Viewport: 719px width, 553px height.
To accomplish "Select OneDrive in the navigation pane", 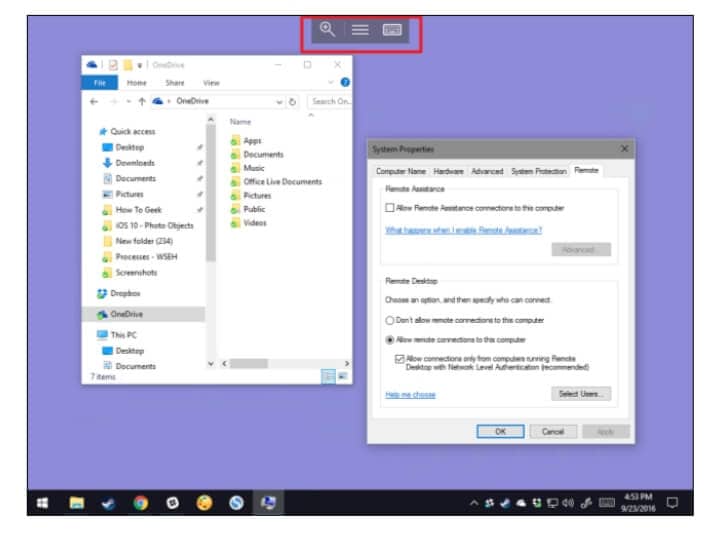I will click(x=143, y=314).
